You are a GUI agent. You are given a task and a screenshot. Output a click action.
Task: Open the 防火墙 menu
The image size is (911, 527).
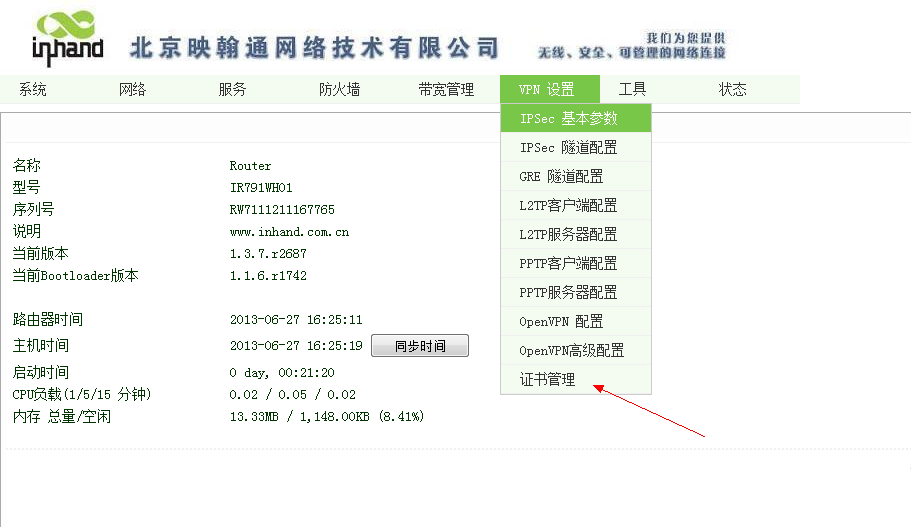coord(340,90)
